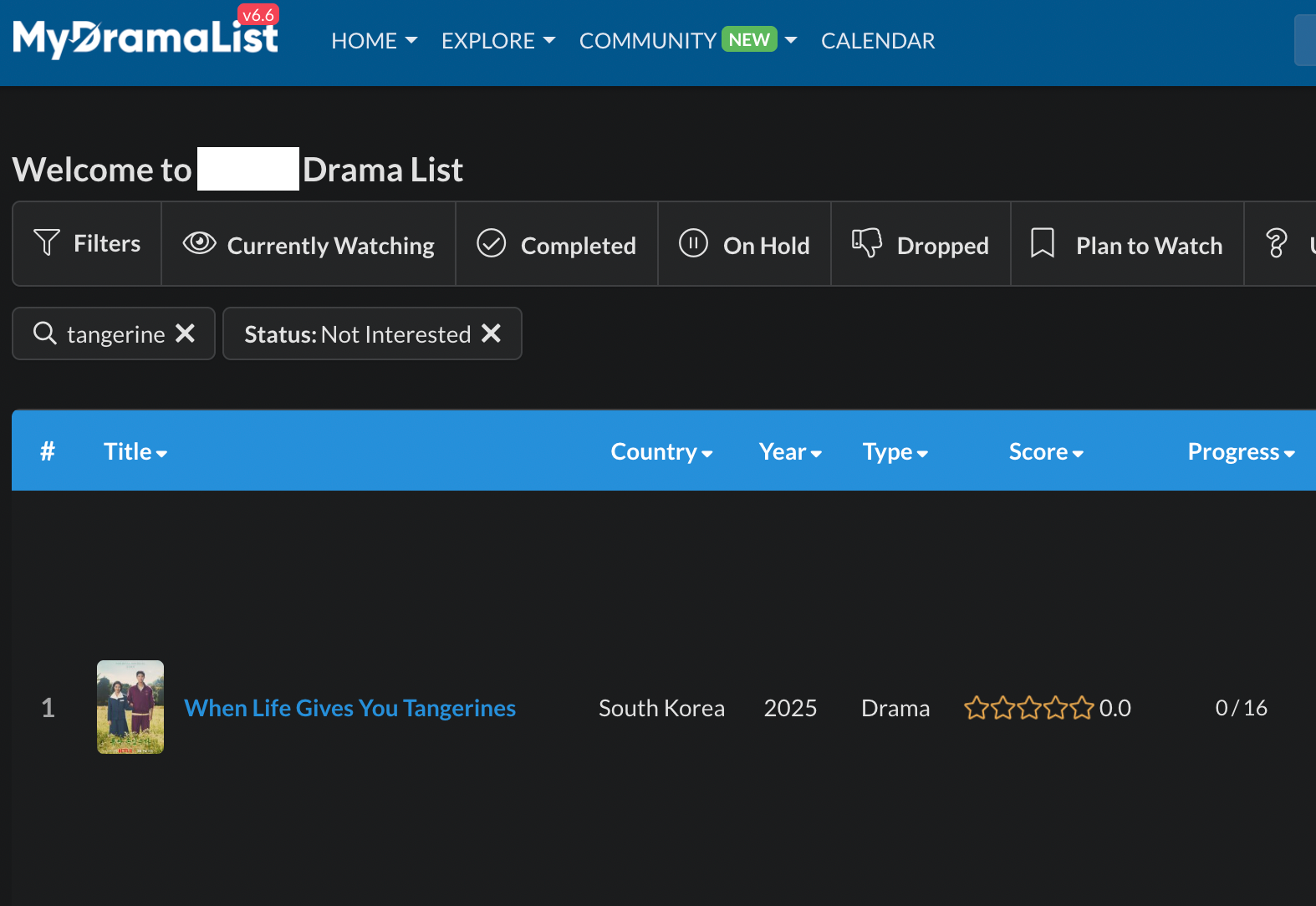The width and height of the screenshot is (1316, 906).
Task: Sort the list by Year
Action: click(790, 451)
